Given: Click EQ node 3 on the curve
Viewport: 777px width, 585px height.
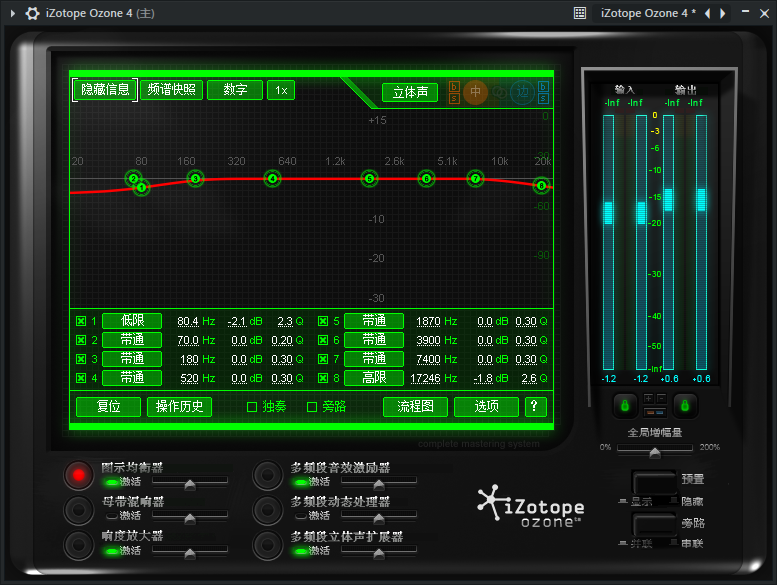Looking at the screenshot, I should pyautogui.click(x=195, y=179).
